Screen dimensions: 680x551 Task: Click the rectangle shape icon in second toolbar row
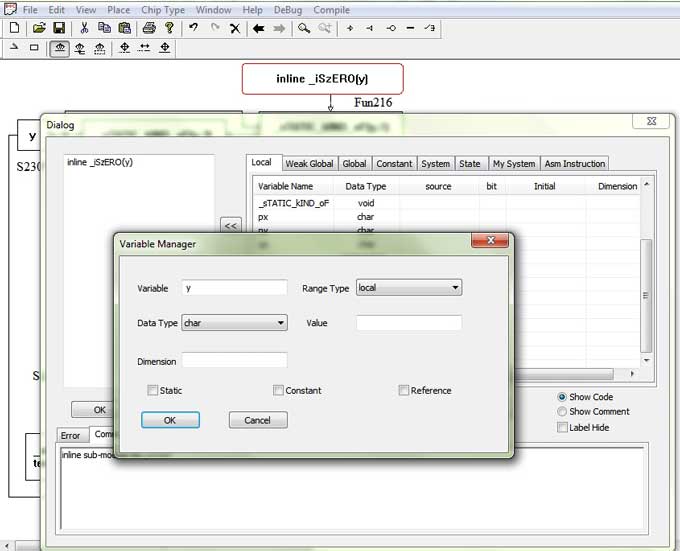click(34, 48)
